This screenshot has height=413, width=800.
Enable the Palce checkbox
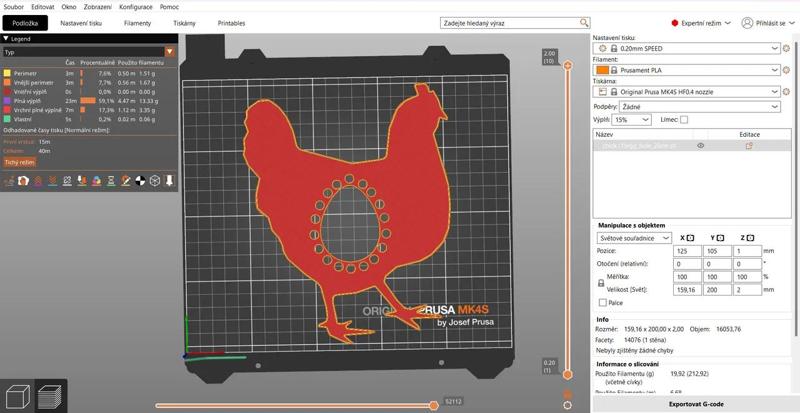coord(603,303)
